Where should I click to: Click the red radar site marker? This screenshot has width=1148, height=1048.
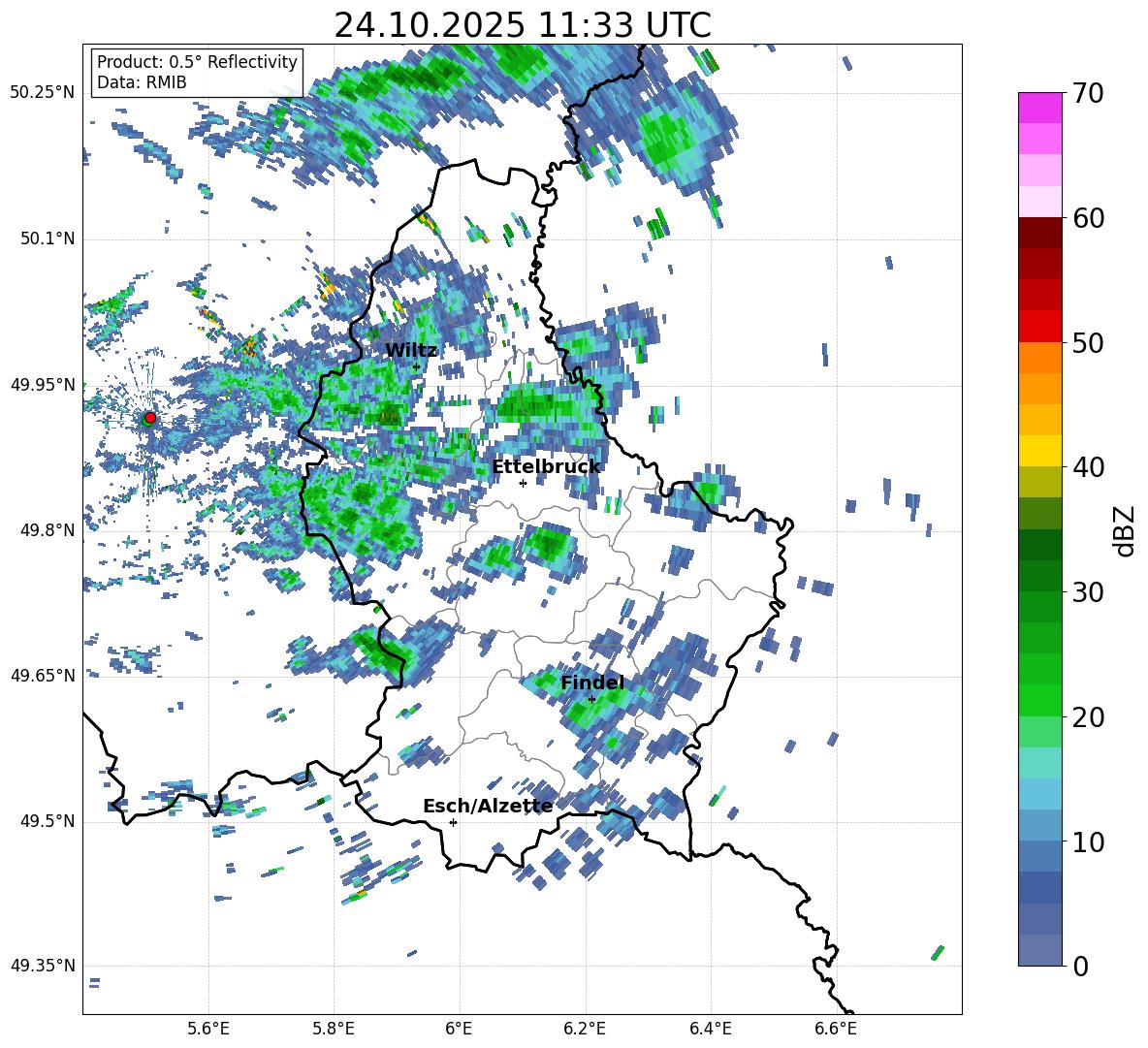click(x=150, y=417)
